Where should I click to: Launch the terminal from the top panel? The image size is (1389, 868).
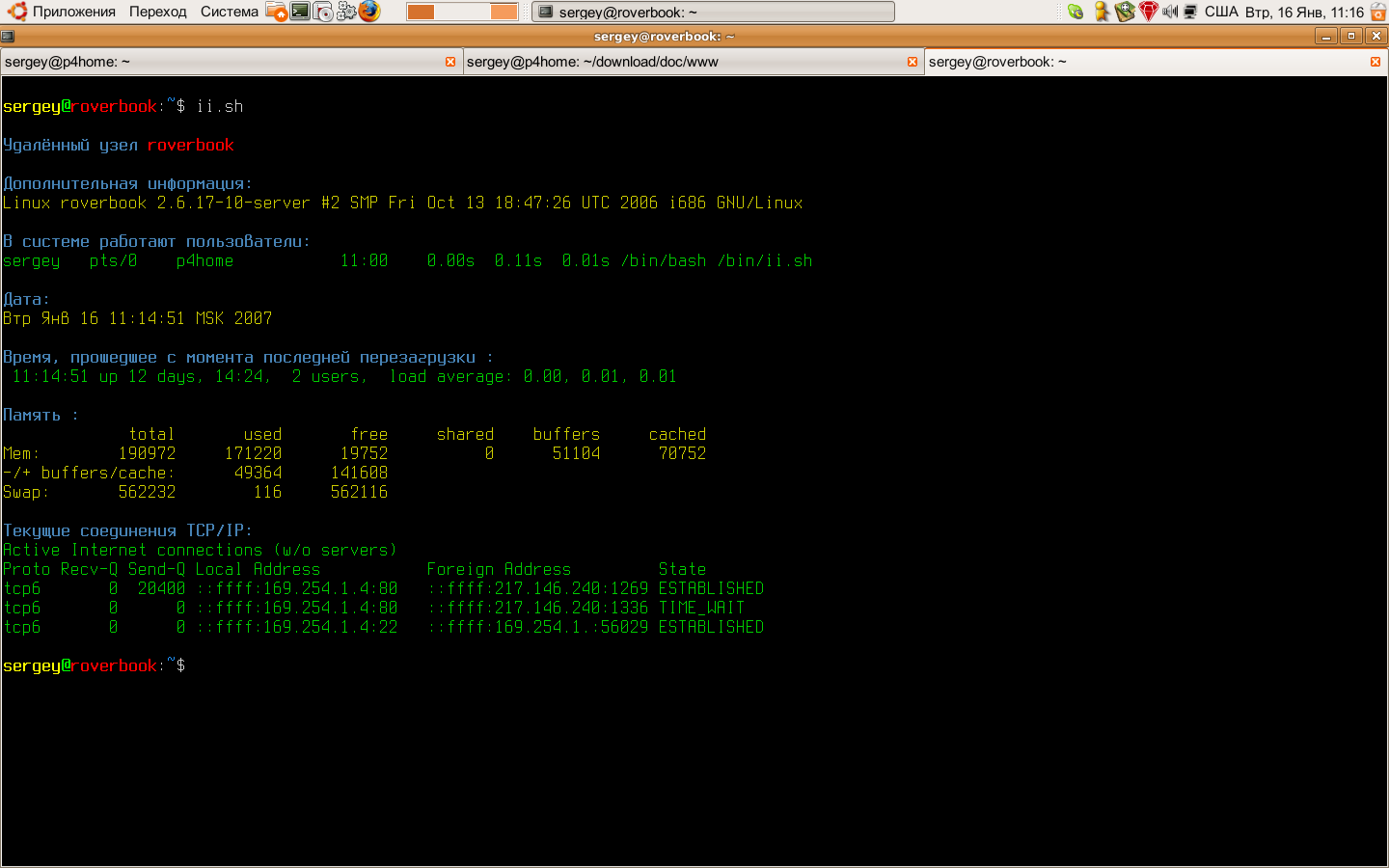[x=300, y=12]
